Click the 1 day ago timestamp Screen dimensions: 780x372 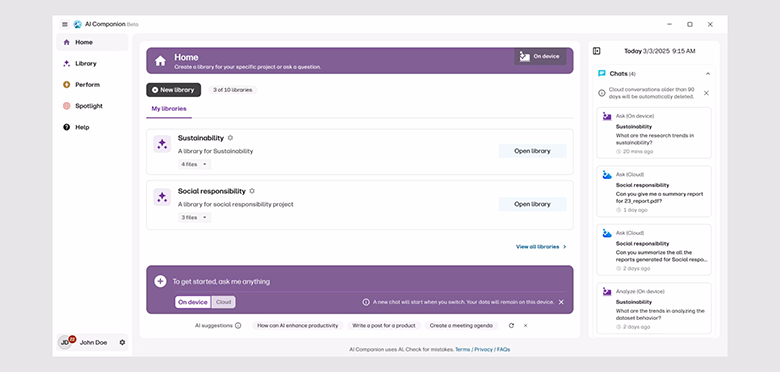coord(632,210)
